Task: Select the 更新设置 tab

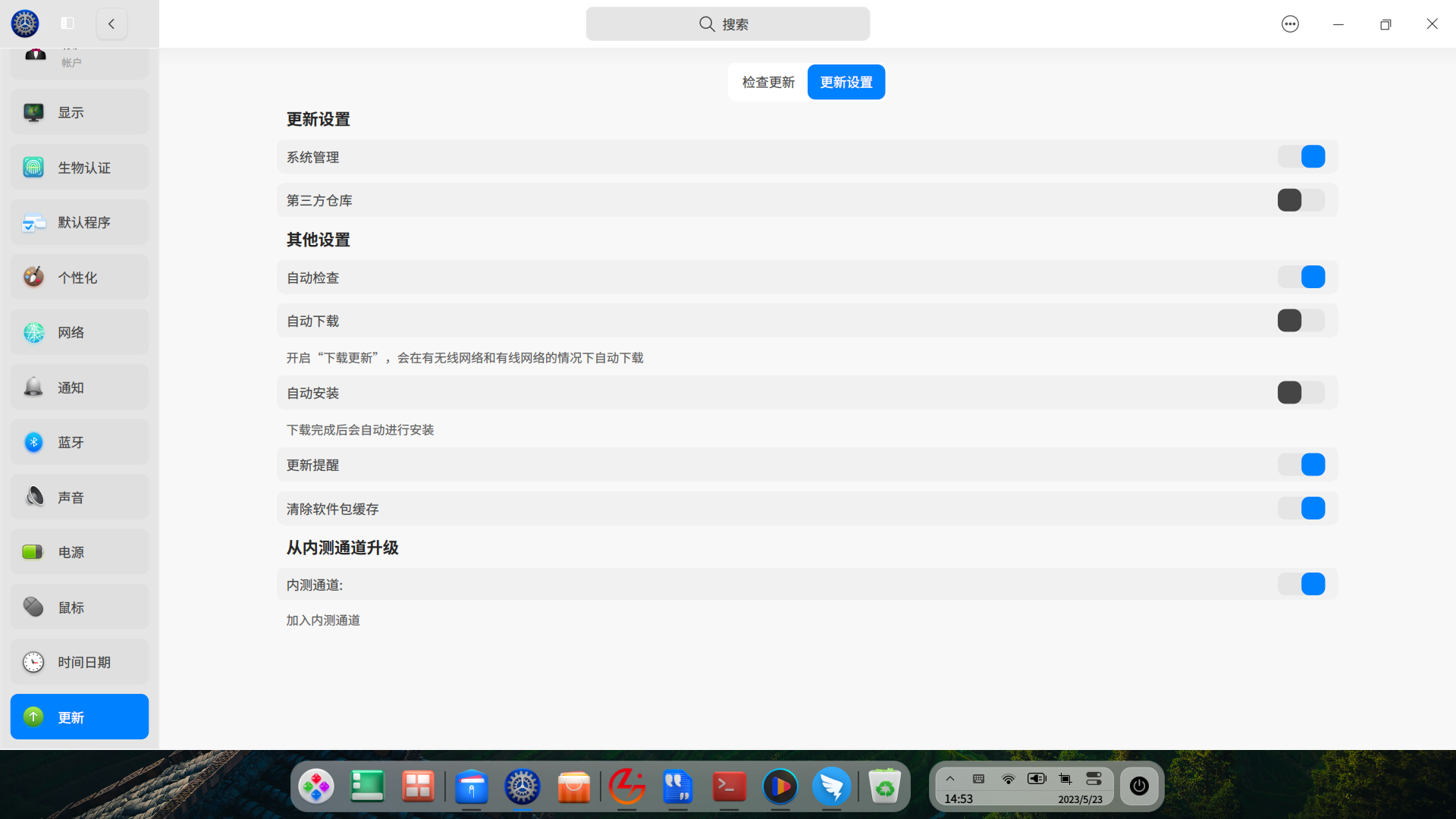Action: tap(846, 82)
